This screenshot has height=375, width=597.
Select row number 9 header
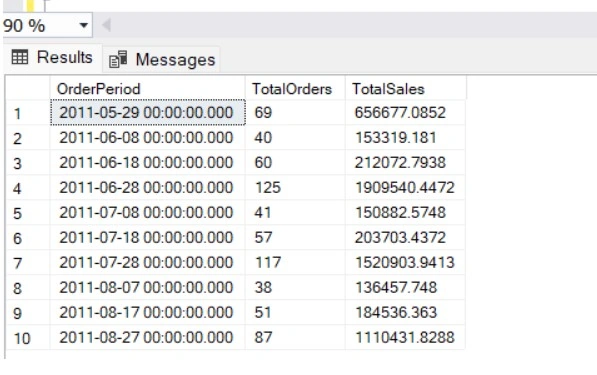coord(28,313)
